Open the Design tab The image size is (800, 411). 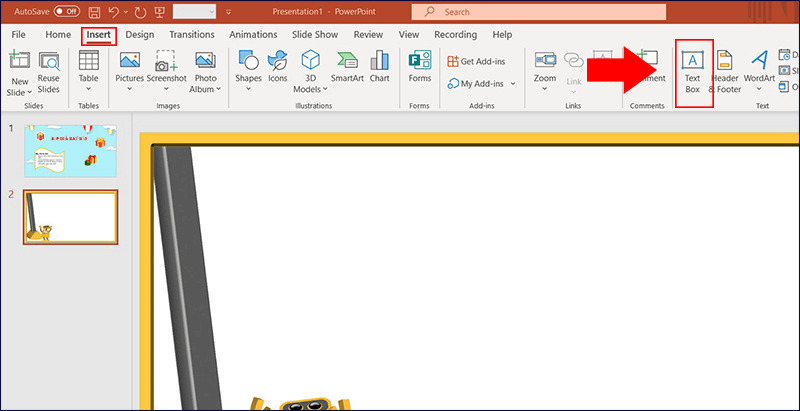click(140, 35)
